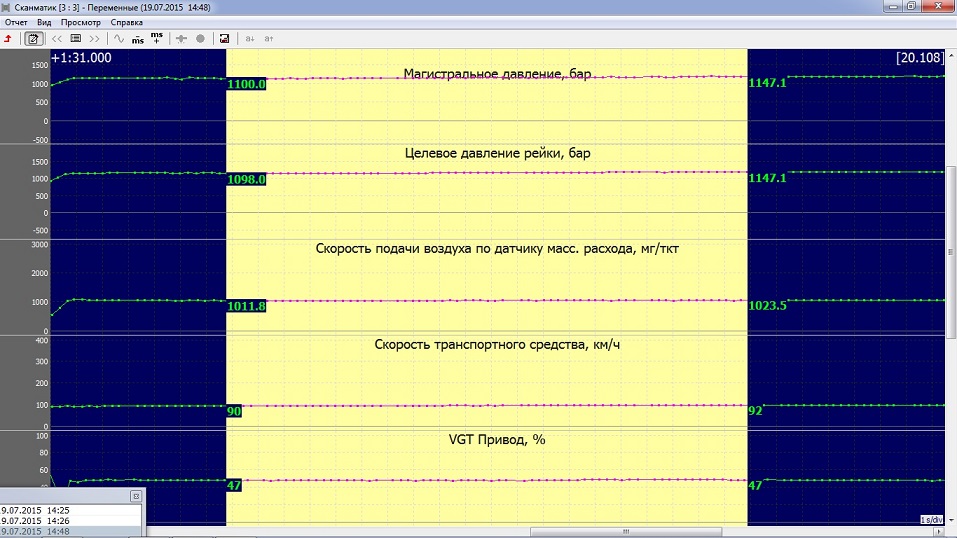Click the Скорость транспортного средства graph title
Screen dimensions: 957x538
tap(497, 344)
